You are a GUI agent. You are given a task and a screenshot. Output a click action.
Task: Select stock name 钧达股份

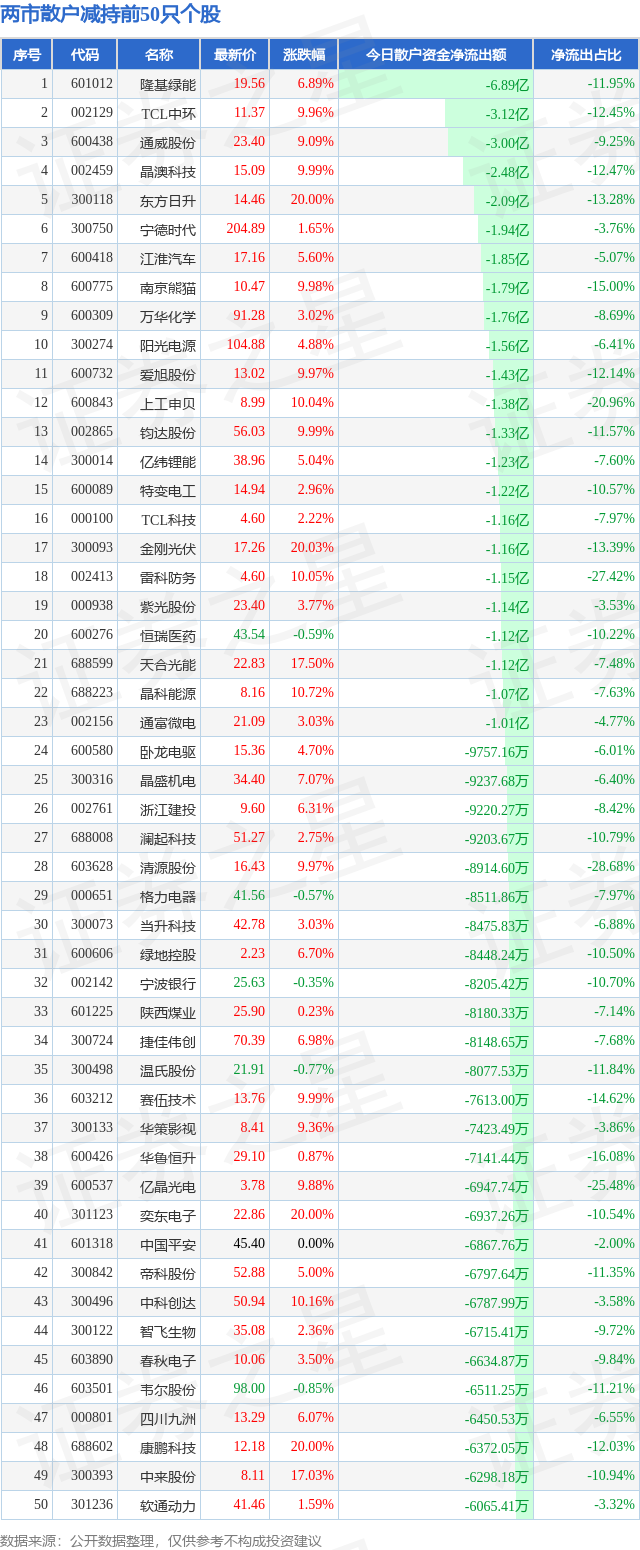(168, 433)
